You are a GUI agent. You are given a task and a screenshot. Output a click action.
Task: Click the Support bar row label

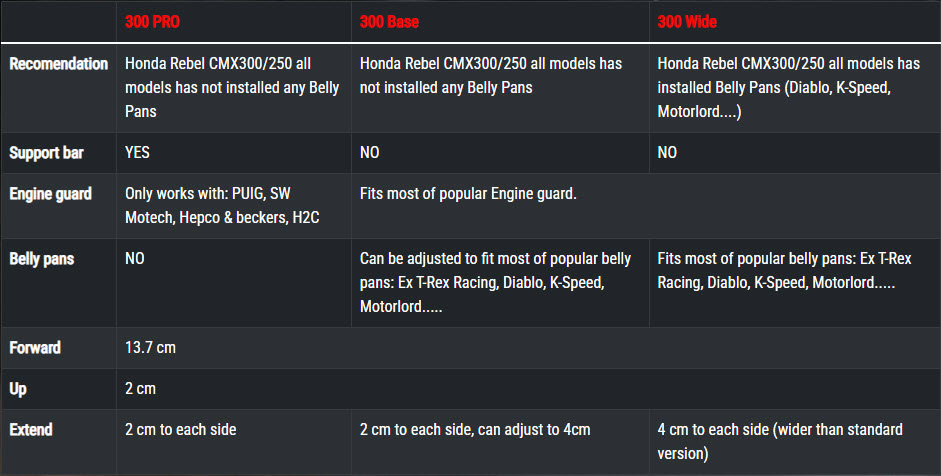point(46,153)
